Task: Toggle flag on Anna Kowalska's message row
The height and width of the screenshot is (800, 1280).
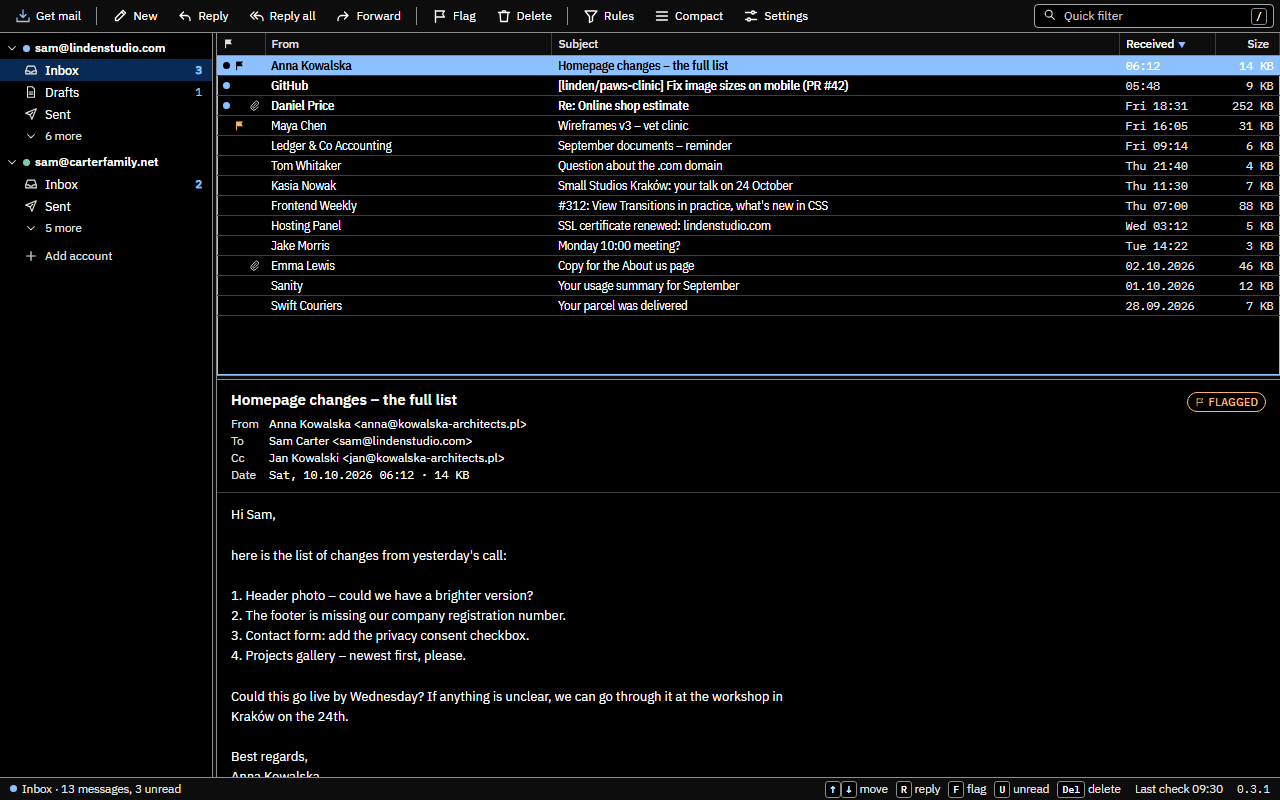Action: pyautogui.click(x=239, y=66)
